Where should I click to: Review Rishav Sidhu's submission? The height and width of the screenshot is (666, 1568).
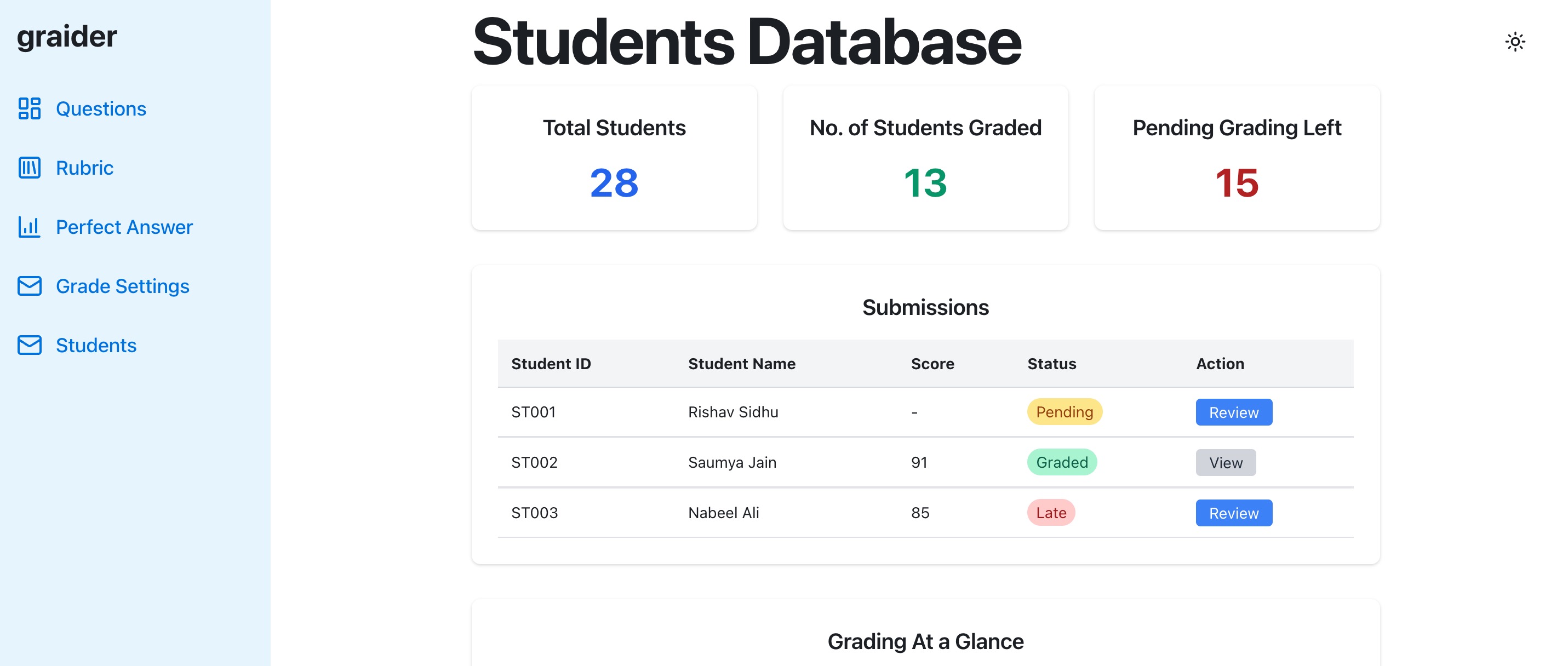[1233, 412]
